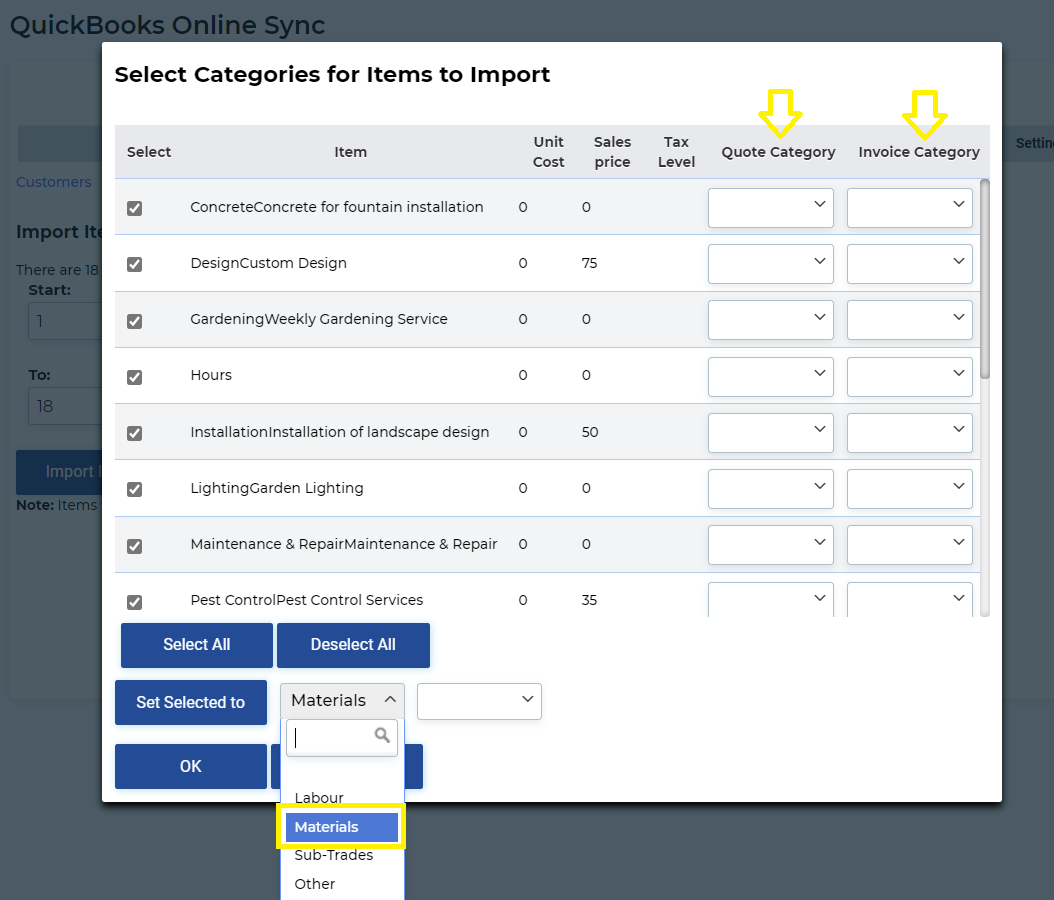Open Quote Category dropdown for Pest Control row

[x=770, y=599]
